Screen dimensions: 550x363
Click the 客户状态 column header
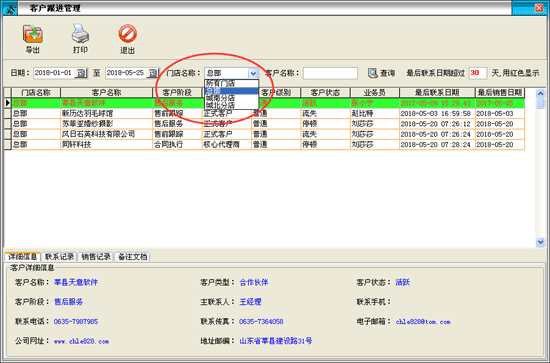325,93
